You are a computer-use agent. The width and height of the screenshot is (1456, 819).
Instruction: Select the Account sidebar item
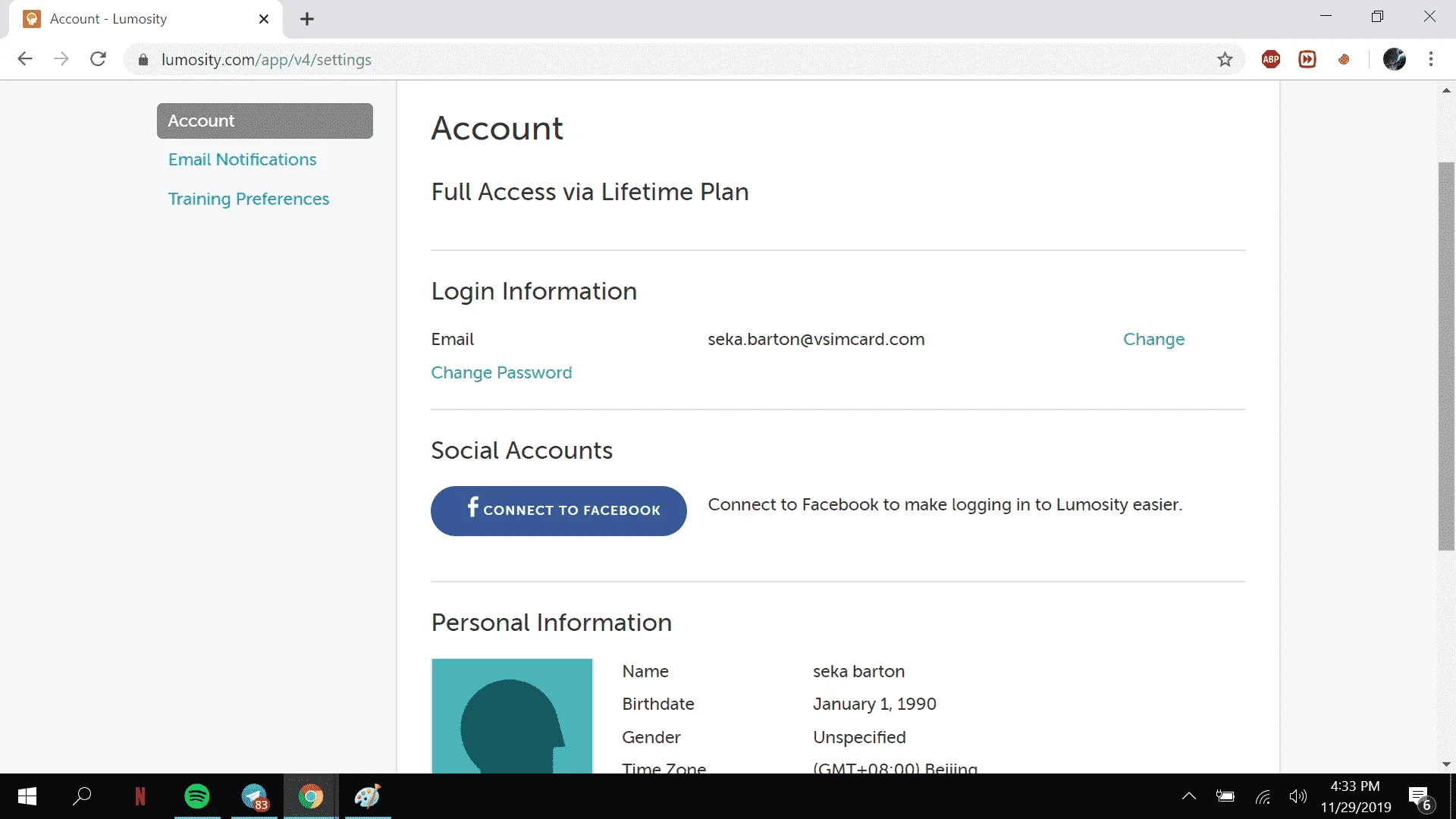(265, 121)
